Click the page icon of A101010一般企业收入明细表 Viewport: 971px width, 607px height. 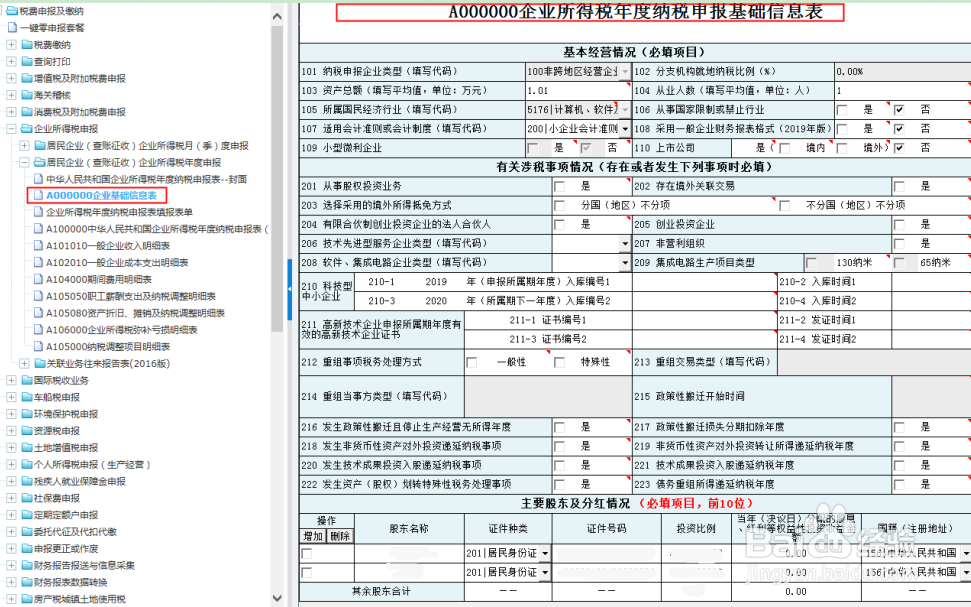(38, 245)
